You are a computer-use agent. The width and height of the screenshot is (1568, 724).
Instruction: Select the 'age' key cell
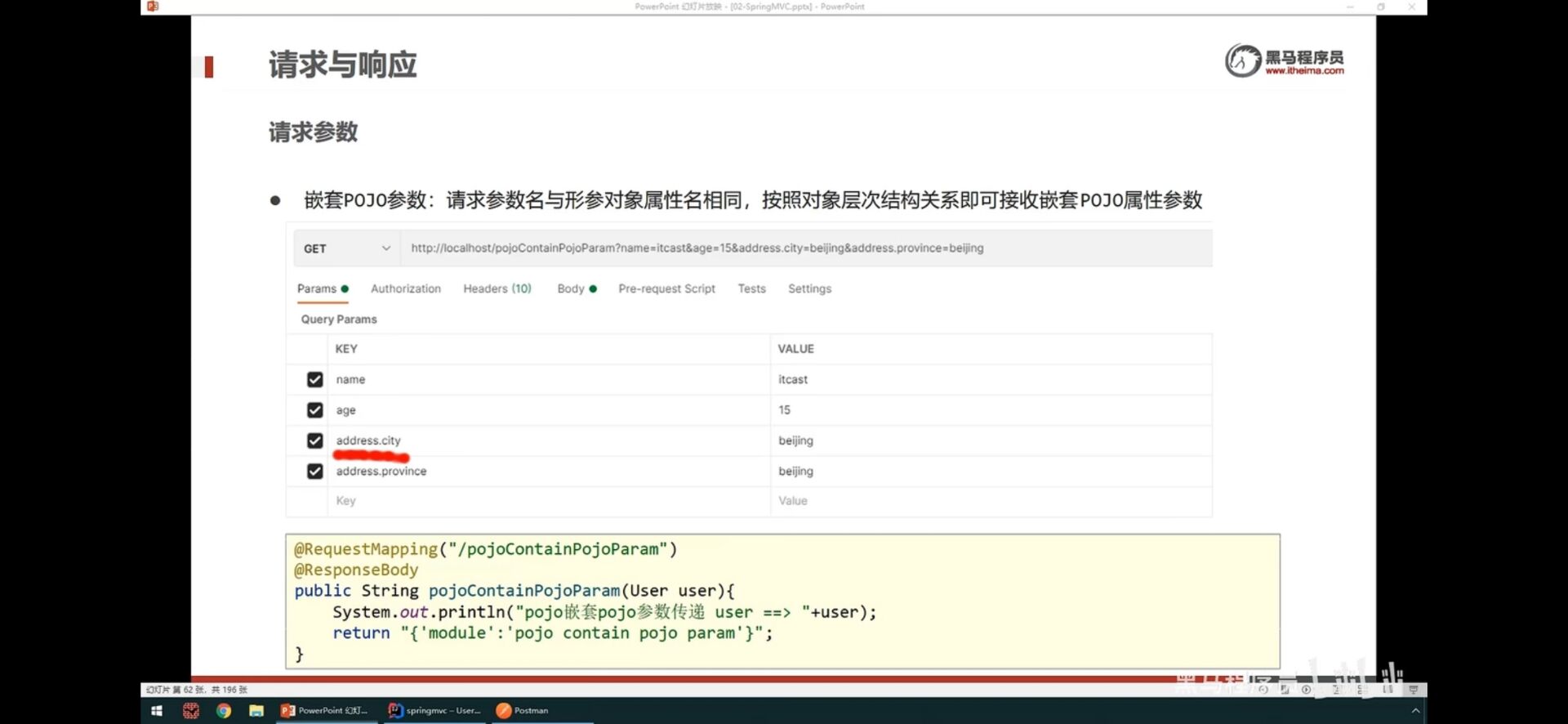coord(550,410)
